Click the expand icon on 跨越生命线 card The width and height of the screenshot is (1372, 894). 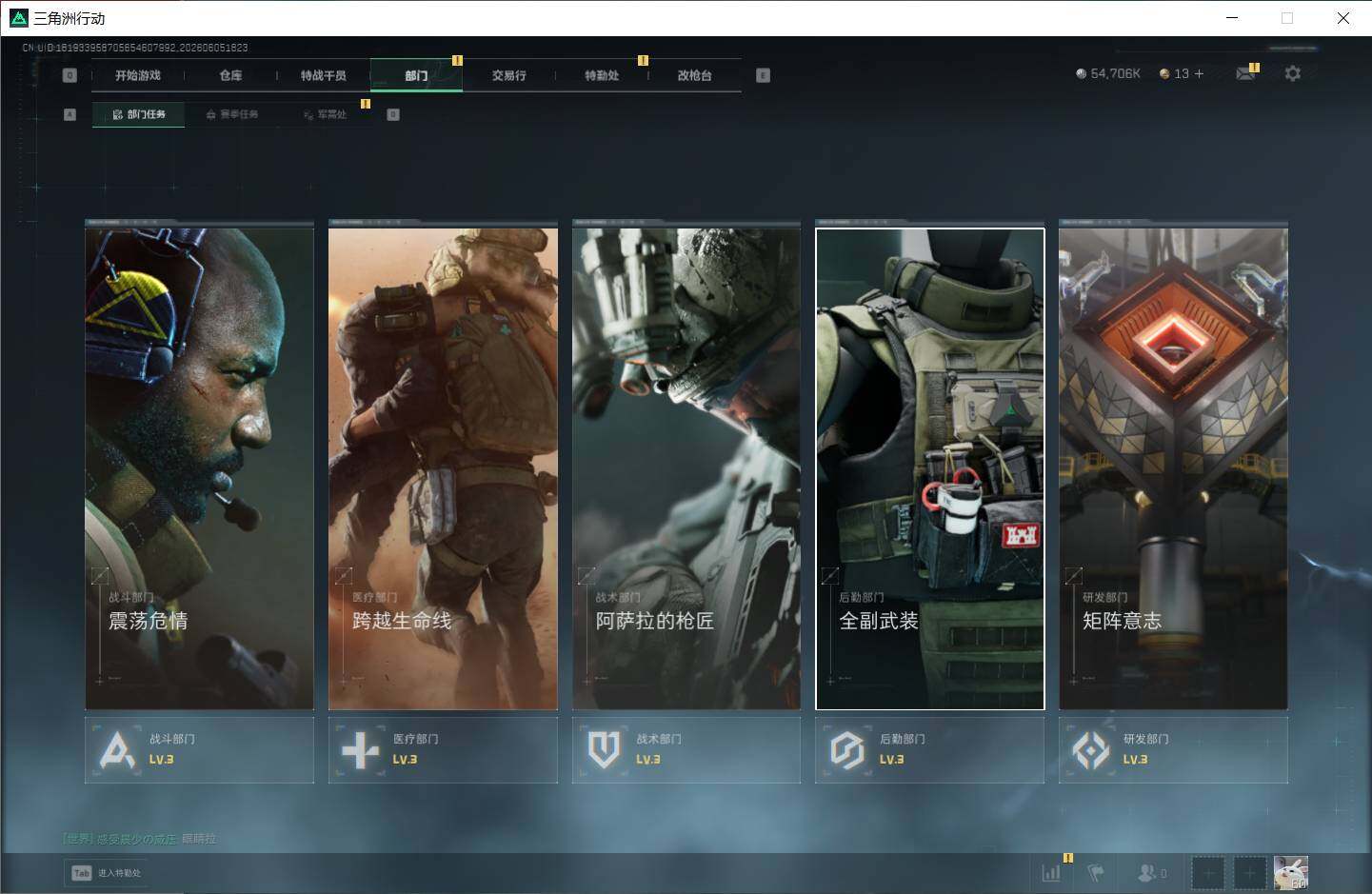343,575
